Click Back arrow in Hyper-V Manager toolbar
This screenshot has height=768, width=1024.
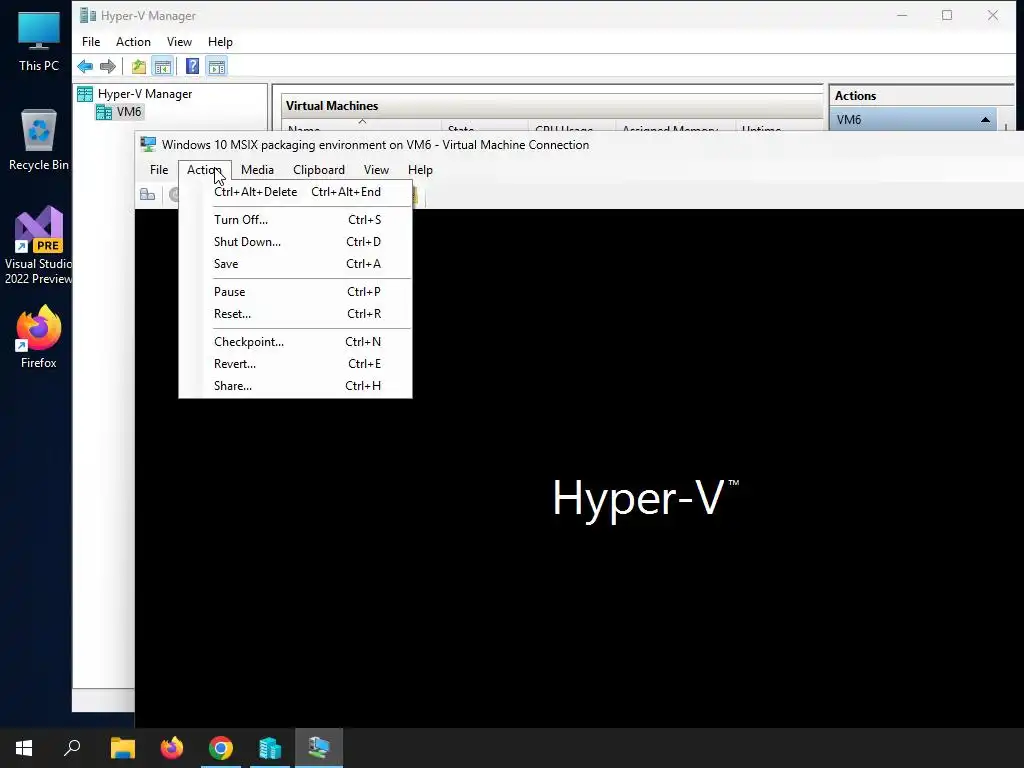85,66
